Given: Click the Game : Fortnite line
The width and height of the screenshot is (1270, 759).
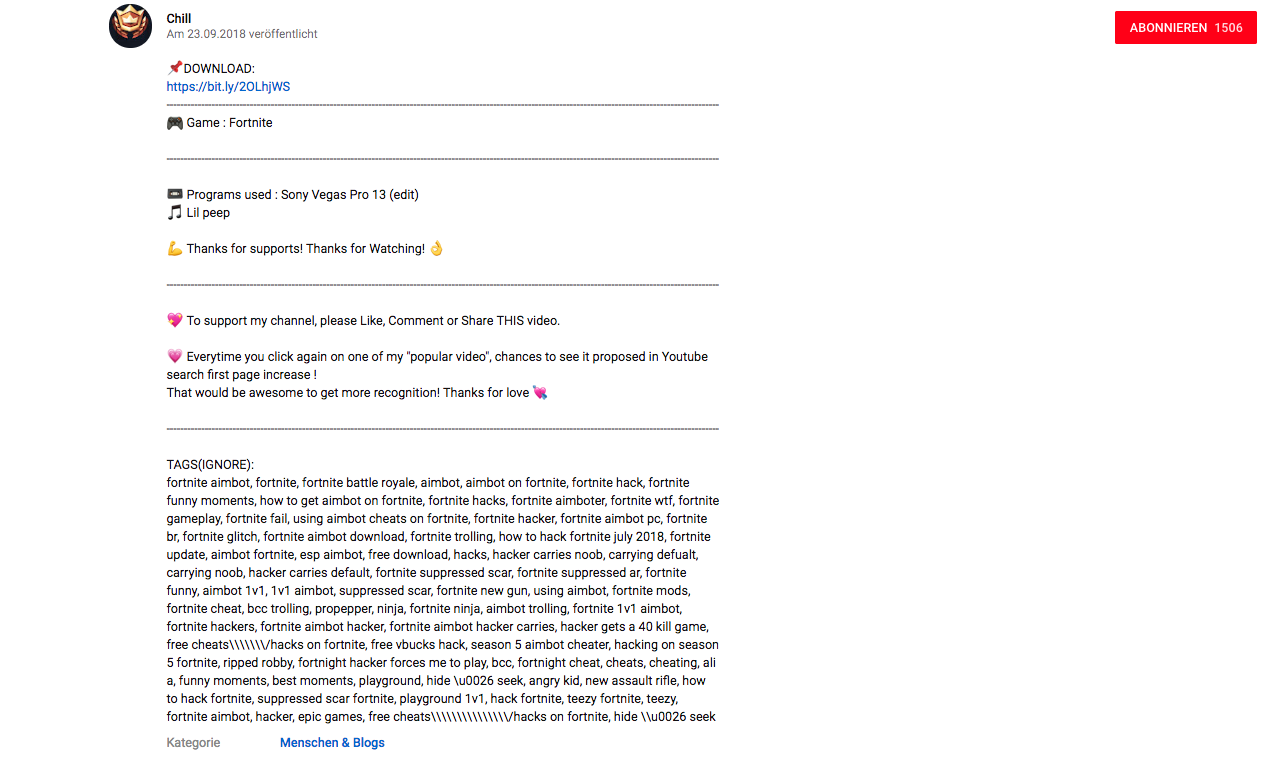Looking at the screenshot, I should (220, 123).
